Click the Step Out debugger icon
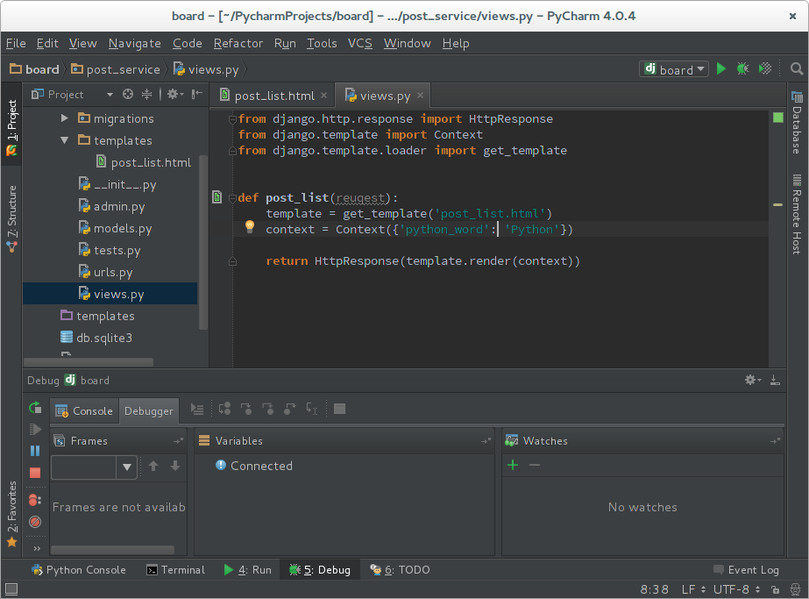 coord(290,409)
